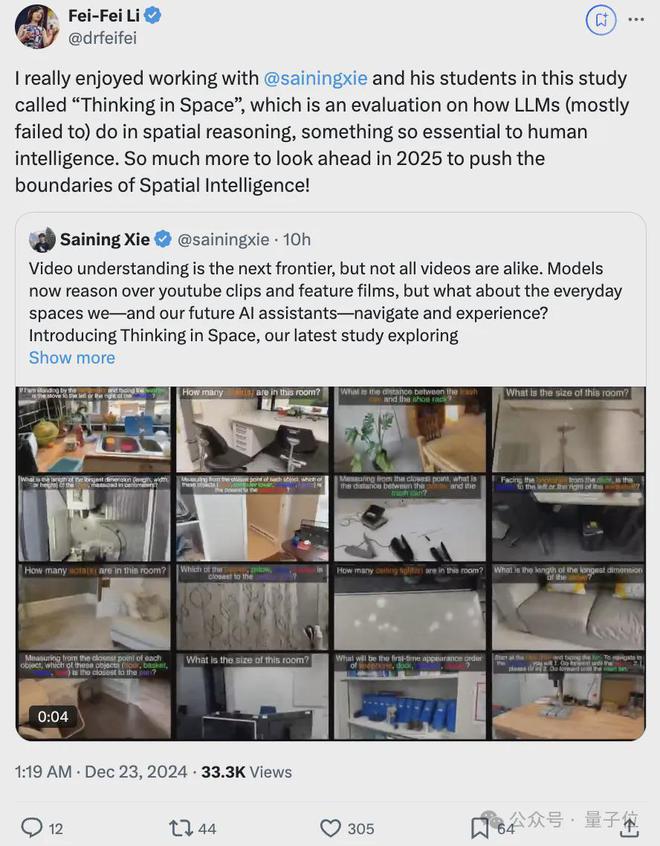
Task: Open the Saining Xie name in quoted tweet
Action: coord(105,239)
